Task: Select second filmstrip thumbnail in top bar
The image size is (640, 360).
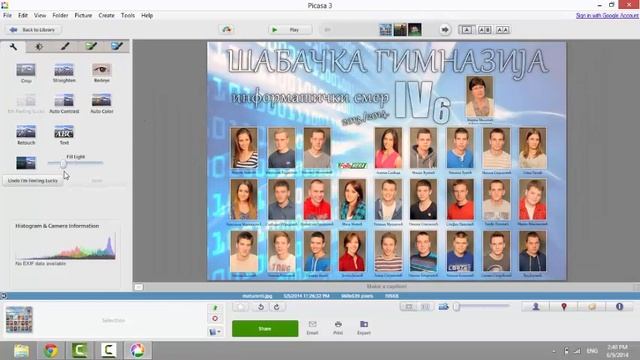Action: [400, 29]
